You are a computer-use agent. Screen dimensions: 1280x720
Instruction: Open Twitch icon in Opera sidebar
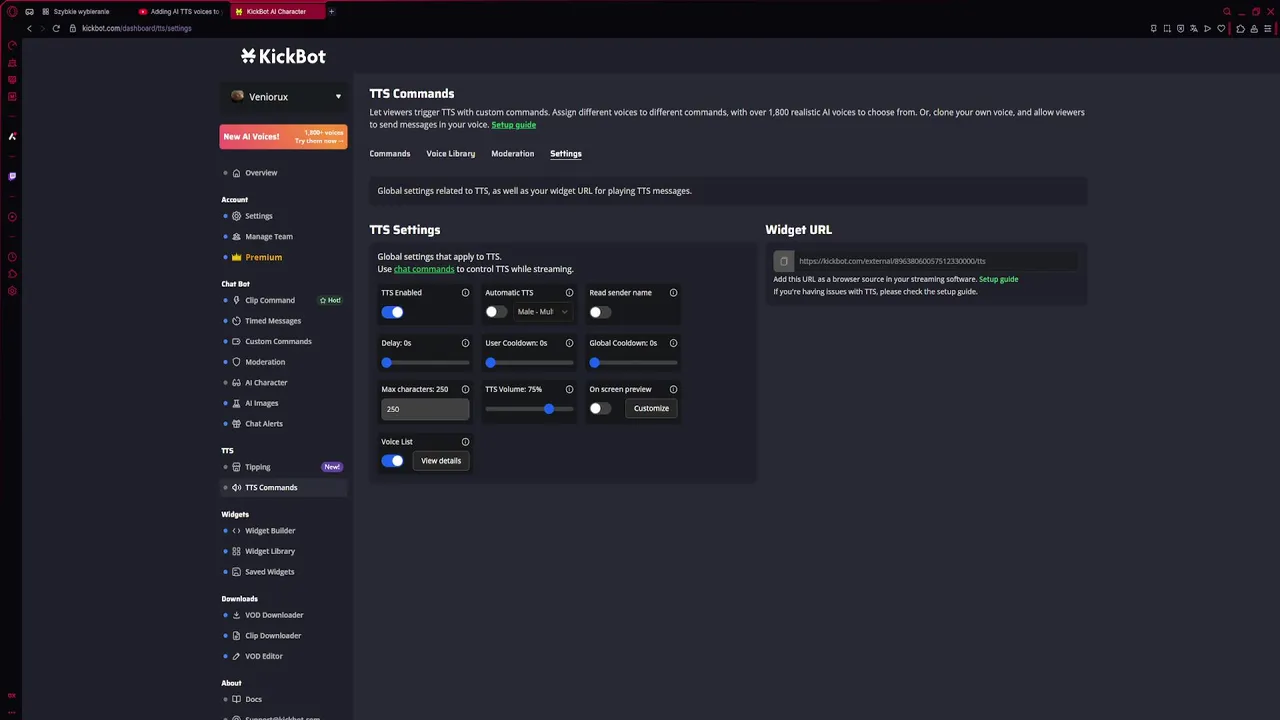12,176
